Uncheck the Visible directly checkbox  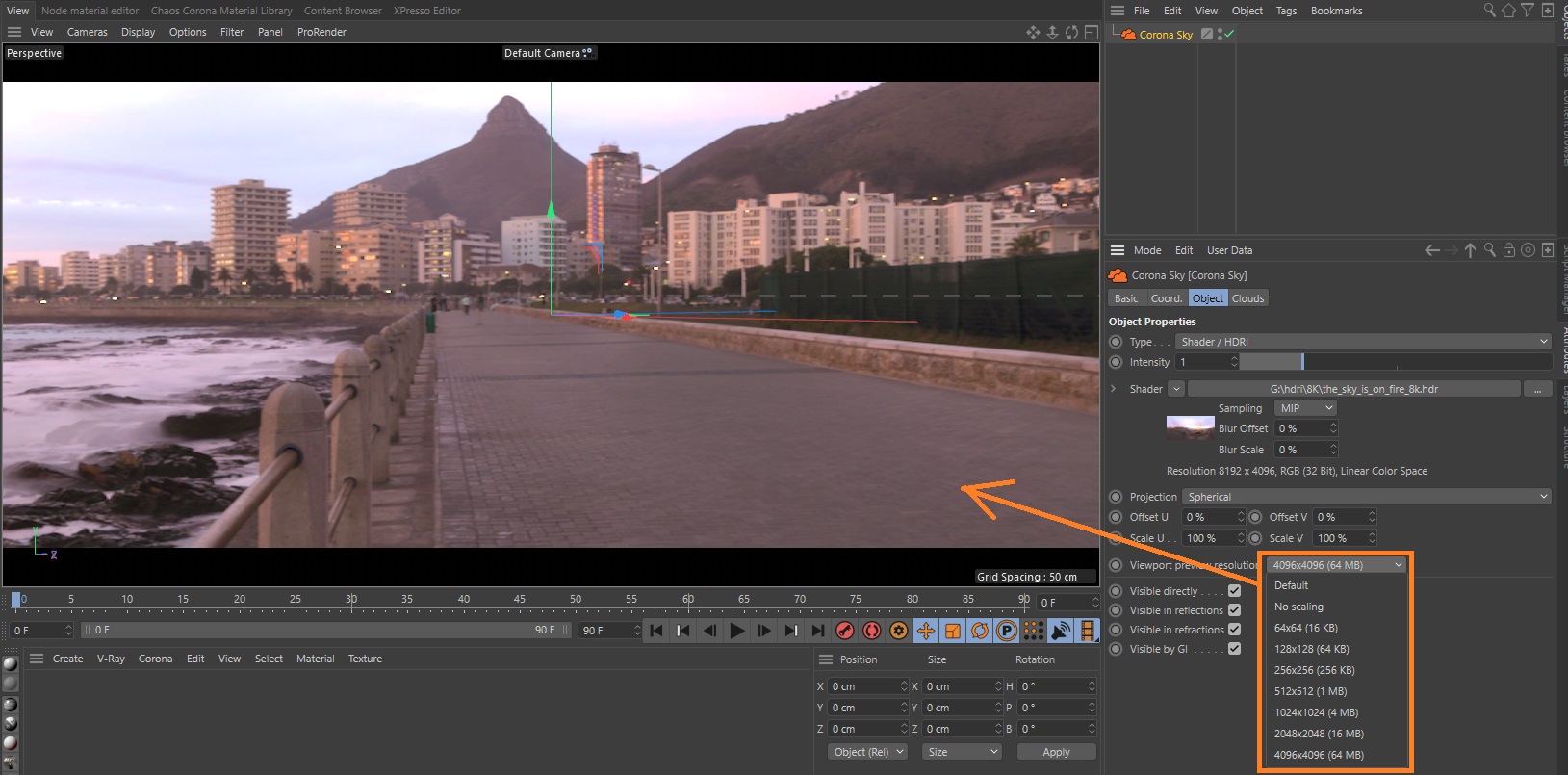point(1234,591)
